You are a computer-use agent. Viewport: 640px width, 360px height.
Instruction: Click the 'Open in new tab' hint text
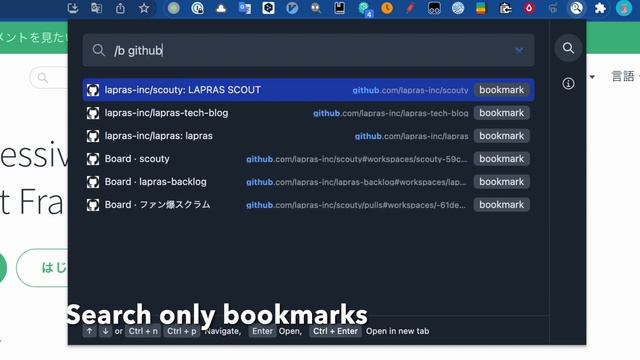coord(398,331)
